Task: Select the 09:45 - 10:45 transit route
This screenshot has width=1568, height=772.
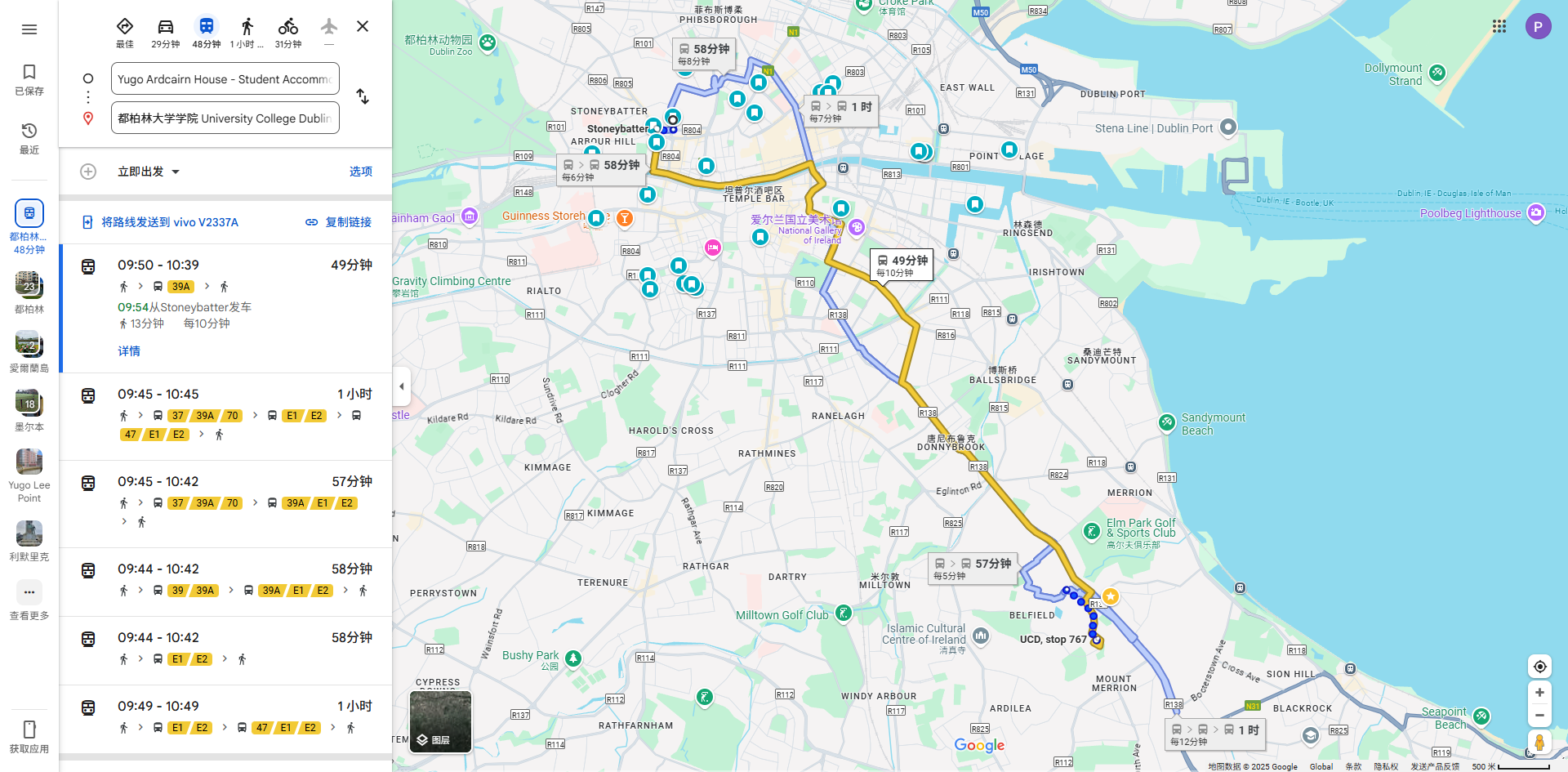Action: (x=226, y=416)
